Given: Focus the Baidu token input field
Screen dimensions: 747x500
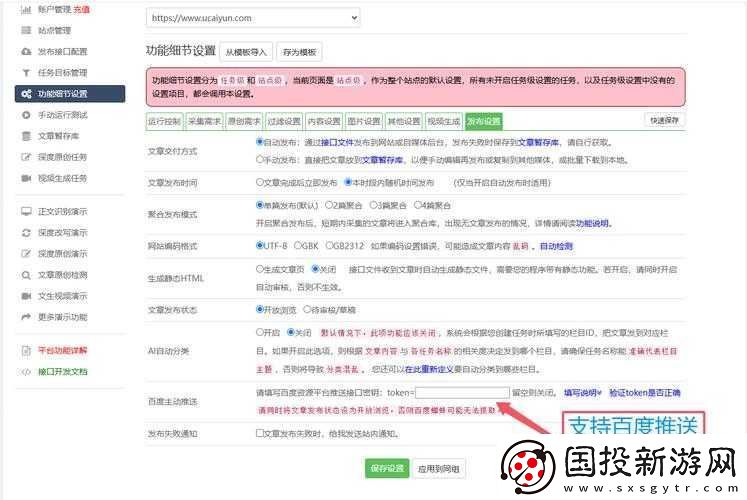Looking at the screenshot, I should point(462,393).
